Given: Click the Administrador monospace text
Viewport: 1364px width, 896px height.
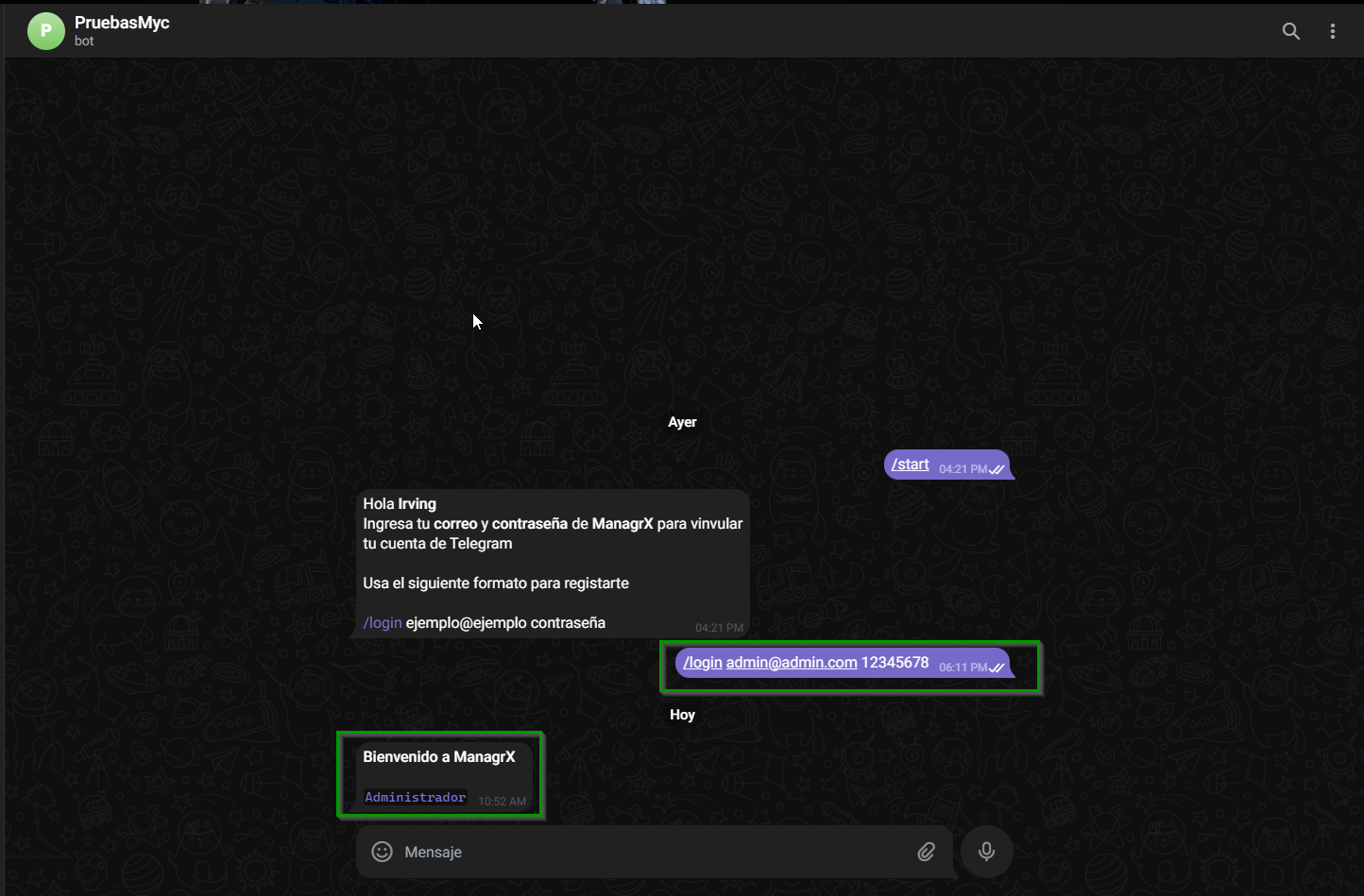Looking at the screenshot, I should tap(415, 798).
